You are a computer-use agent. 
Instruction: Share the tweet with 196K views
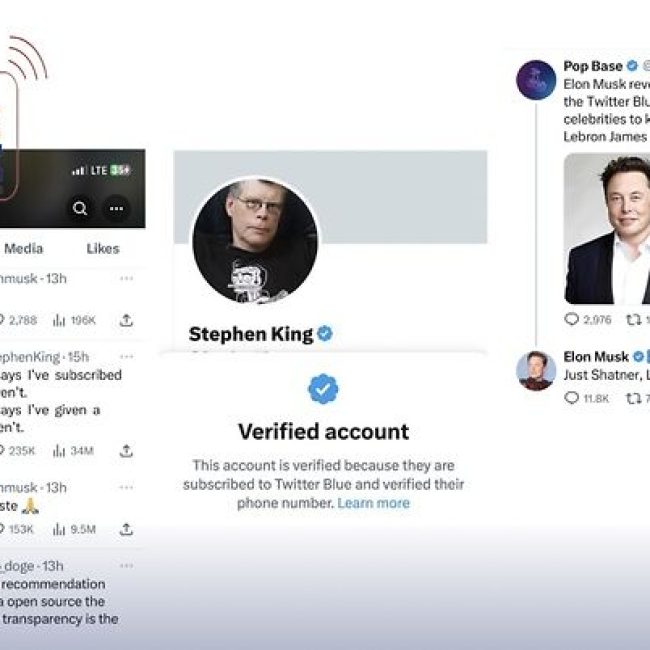(x=126, y=320)
